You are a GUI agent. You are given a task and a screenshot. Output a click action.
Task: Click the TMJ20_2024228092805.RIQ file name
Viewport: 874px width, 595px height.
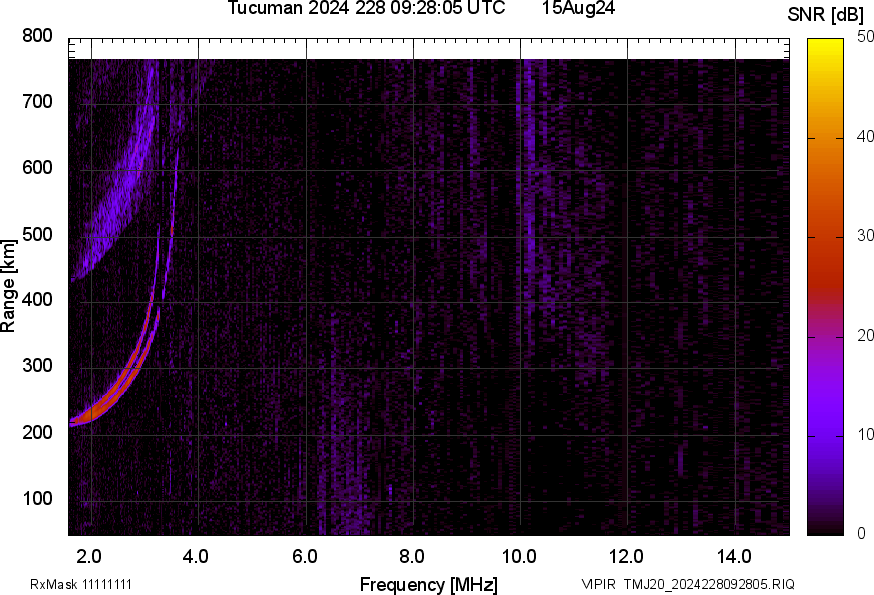(709, 584)
